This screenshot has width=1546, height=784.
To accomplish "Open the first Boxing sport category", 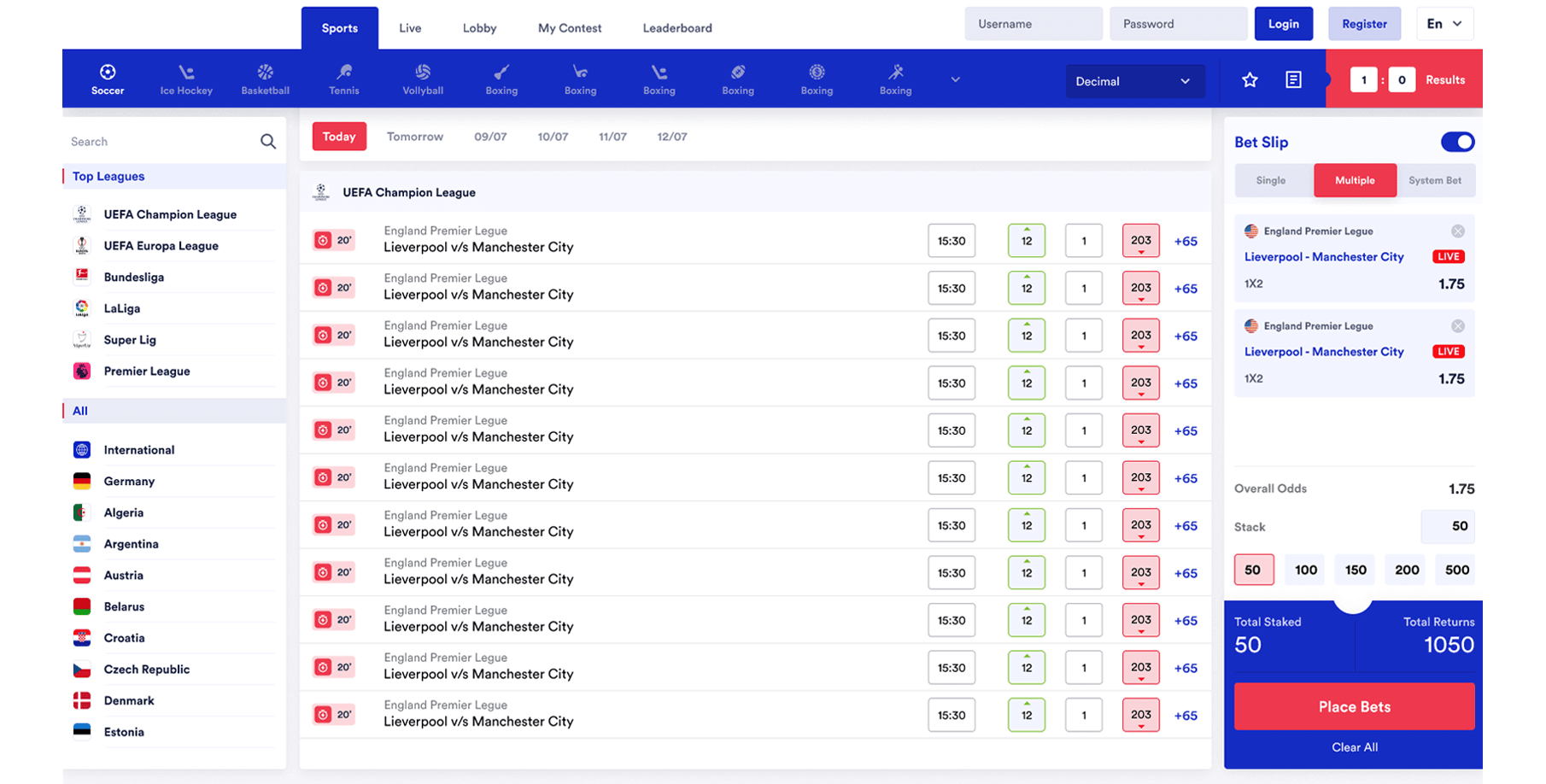I will pyautogui.click(x=501, y=78).
